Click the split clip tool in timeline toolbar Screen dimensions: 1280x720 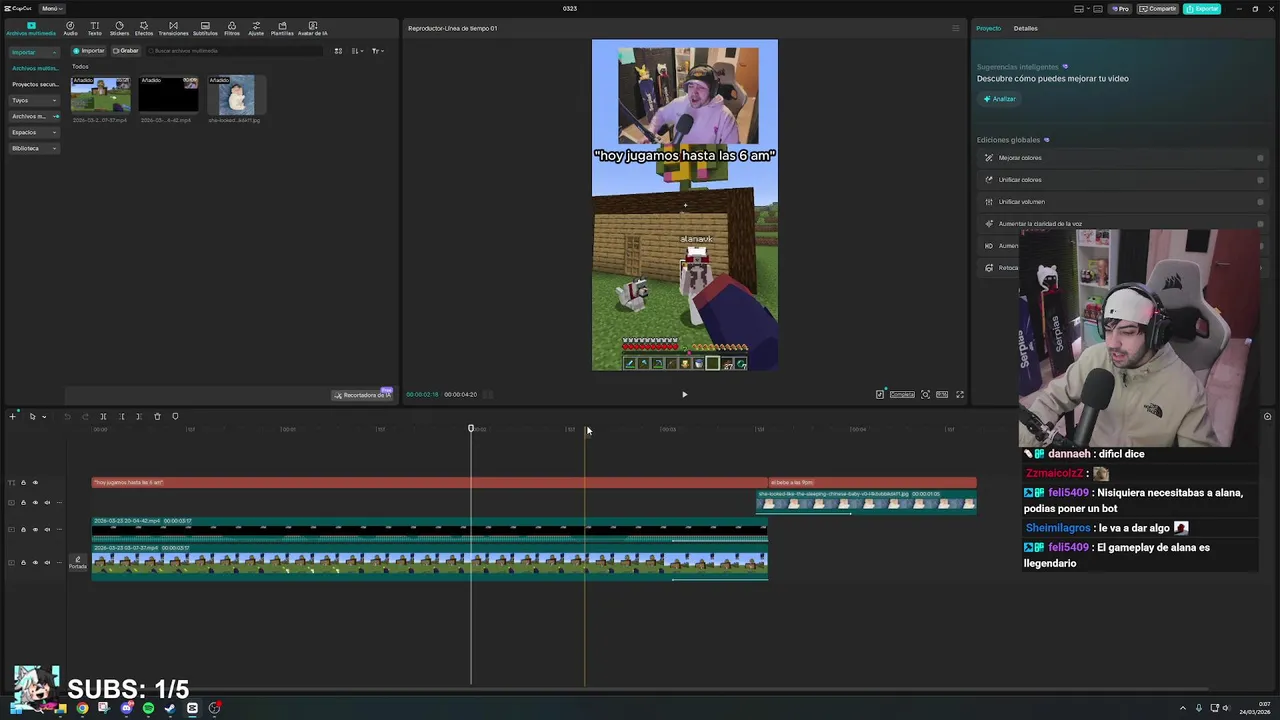[x=103, y=416]
